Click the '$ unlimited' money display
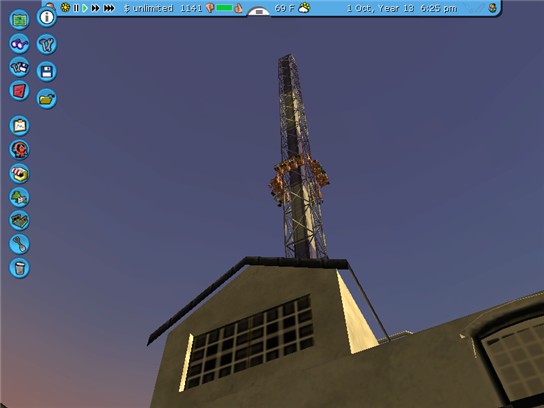 (148, 8)
